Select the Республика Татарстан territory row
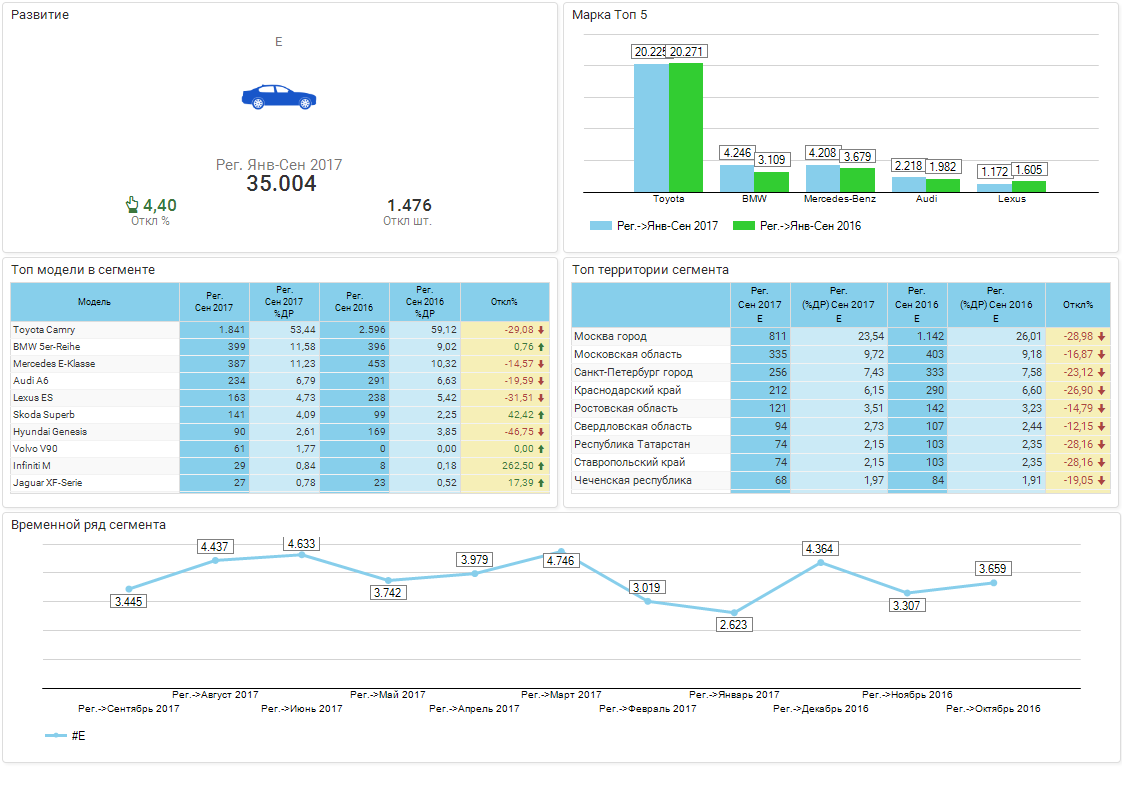The width and height of the screenshot is (1122, 793). click(x=841, y=444)
